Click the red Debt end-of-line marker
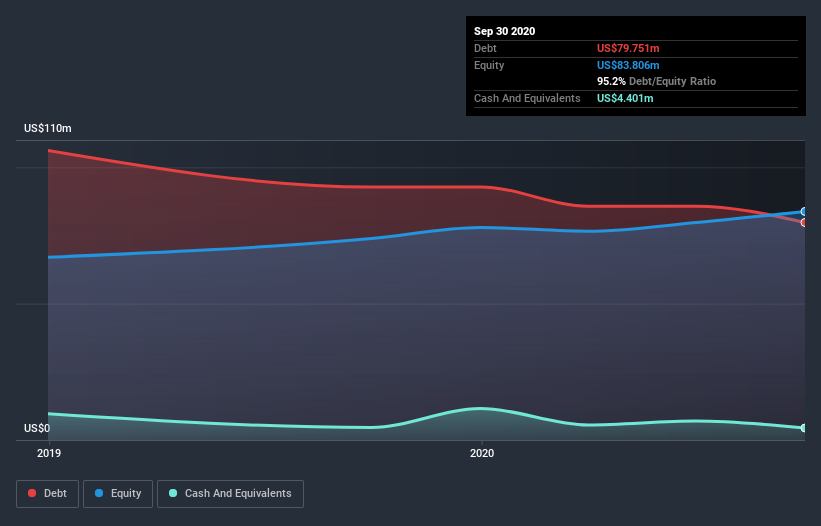The image size is (821, 526). [x=804, y=222]
